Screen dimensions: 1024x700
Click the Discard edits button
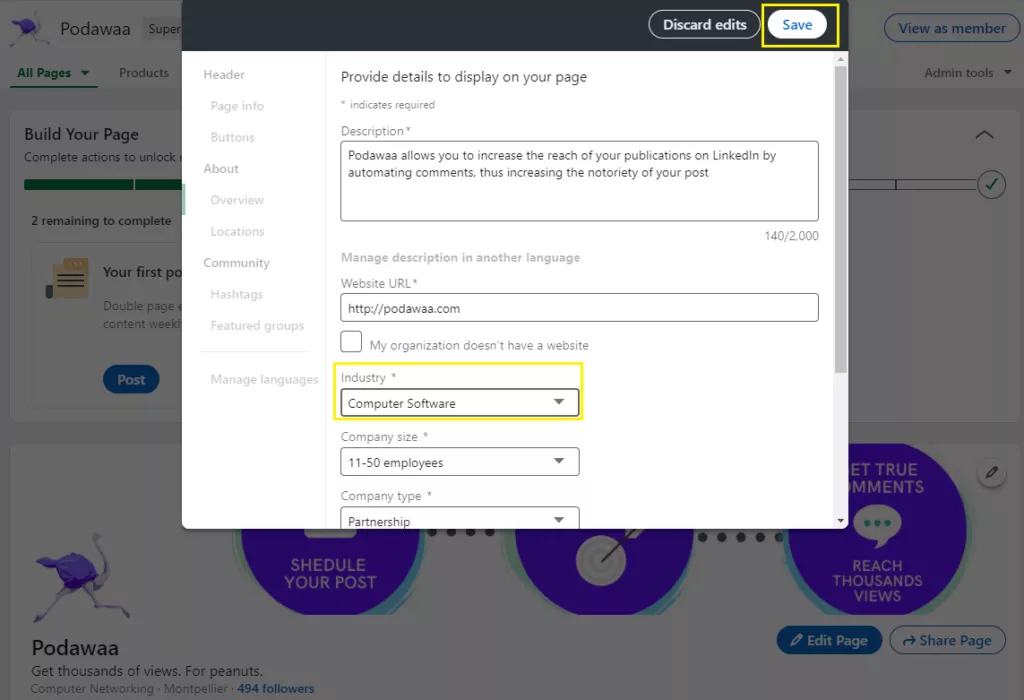pos(704,25)
